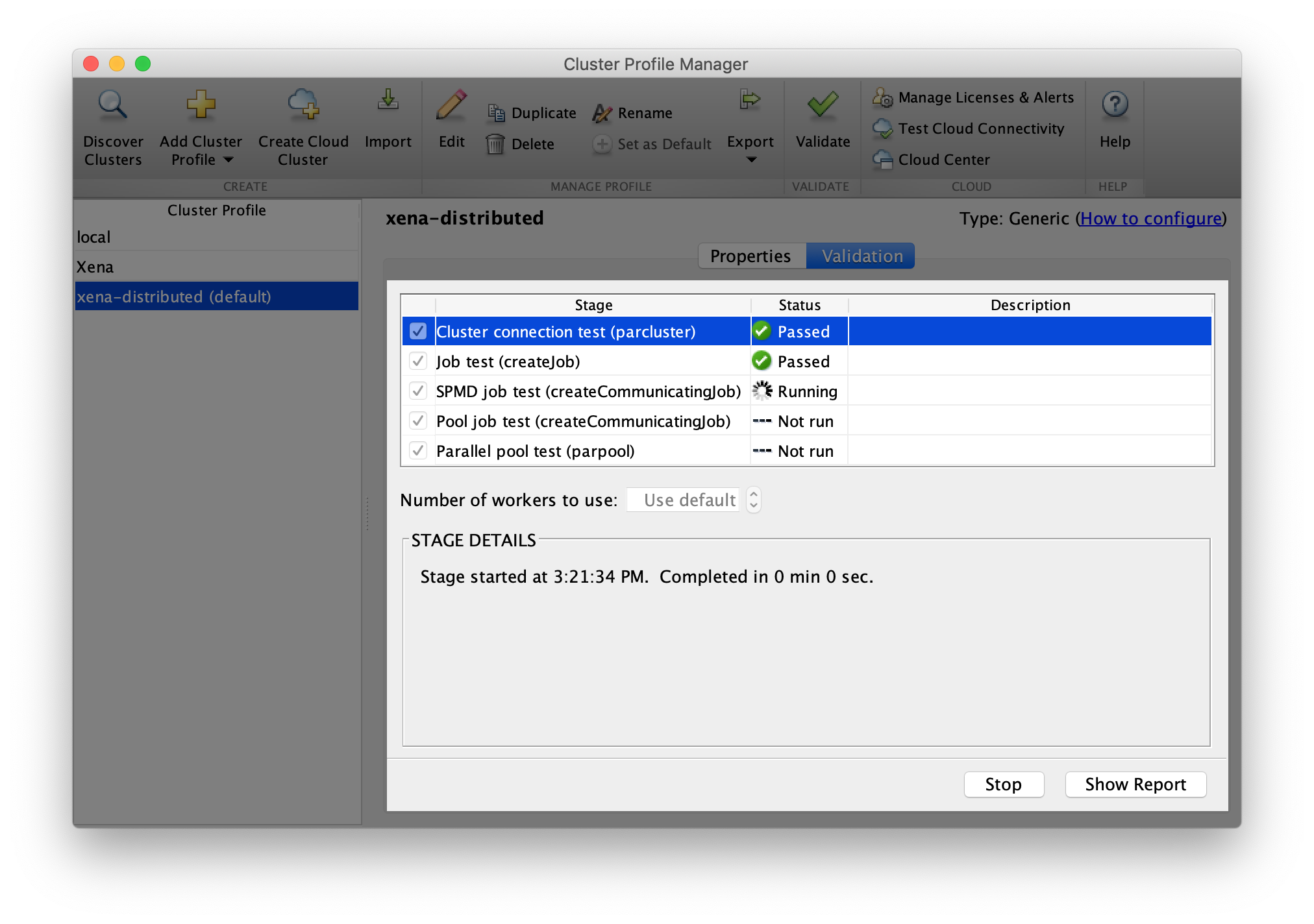Open the How to configure link
This screenshot has width=1314, height=924.
click(x=1151, y=219)
